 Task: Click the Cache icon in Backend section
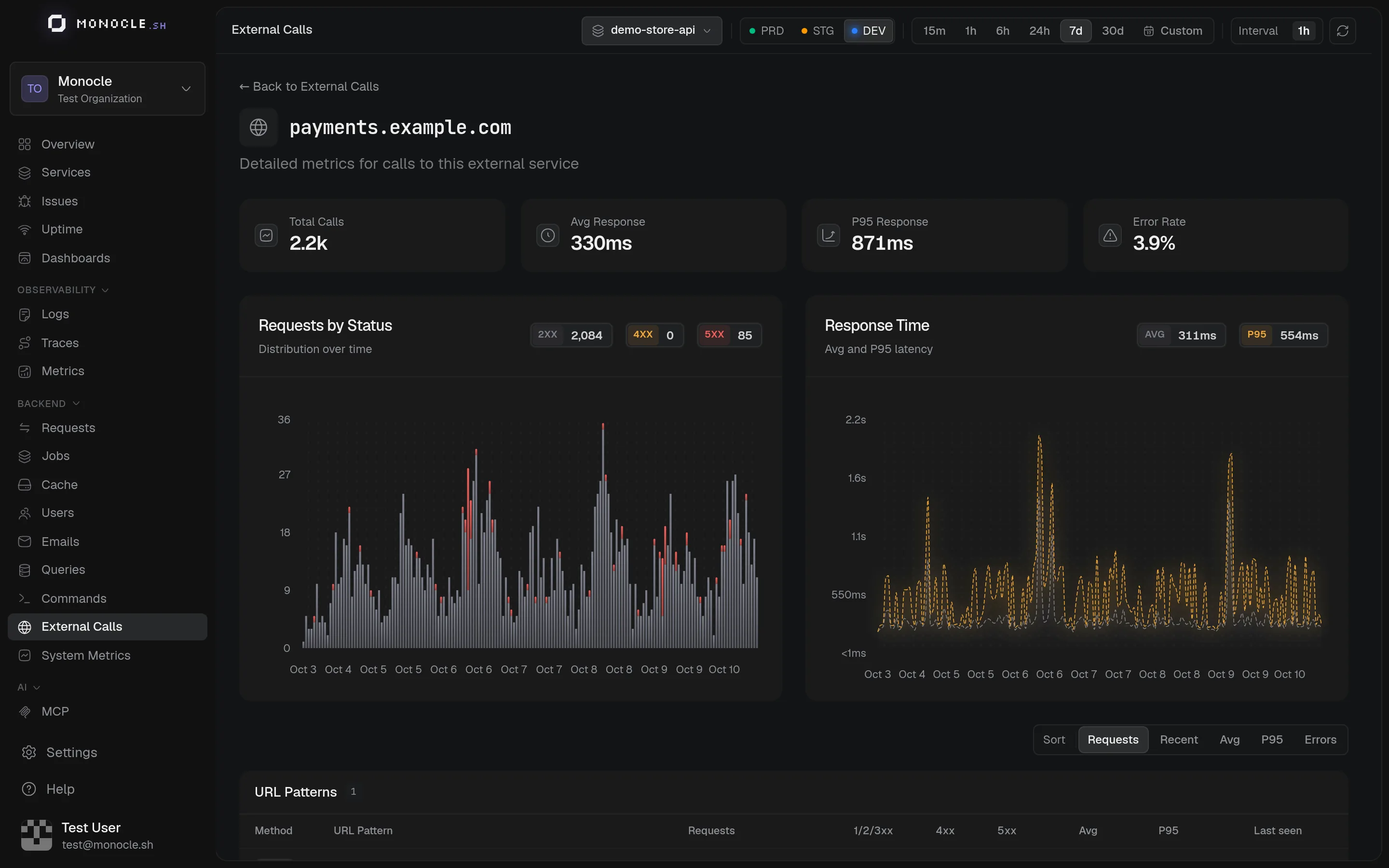coord(25,485)
